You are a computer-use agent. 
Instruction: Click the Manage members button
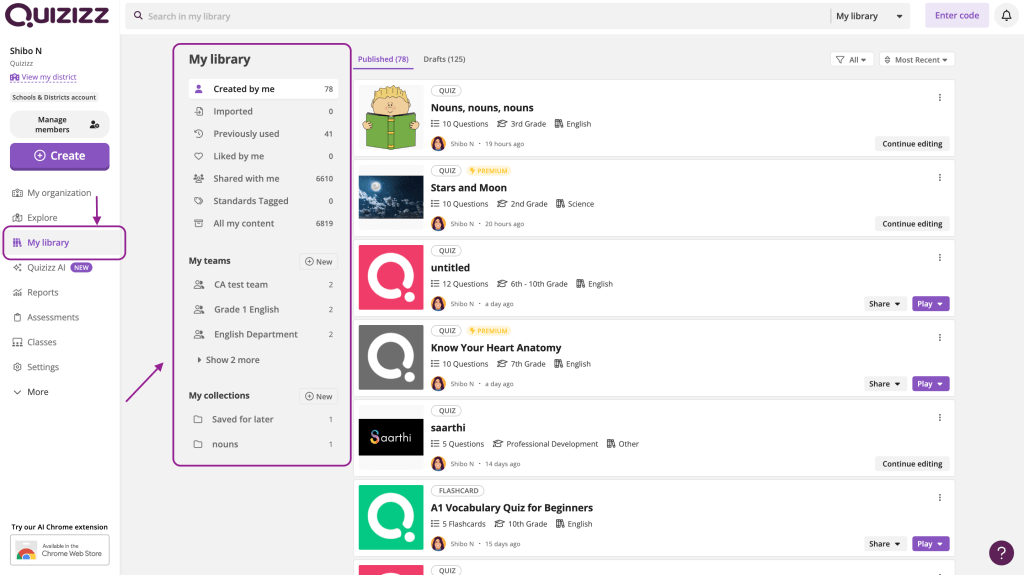click(x=60, y=124)
